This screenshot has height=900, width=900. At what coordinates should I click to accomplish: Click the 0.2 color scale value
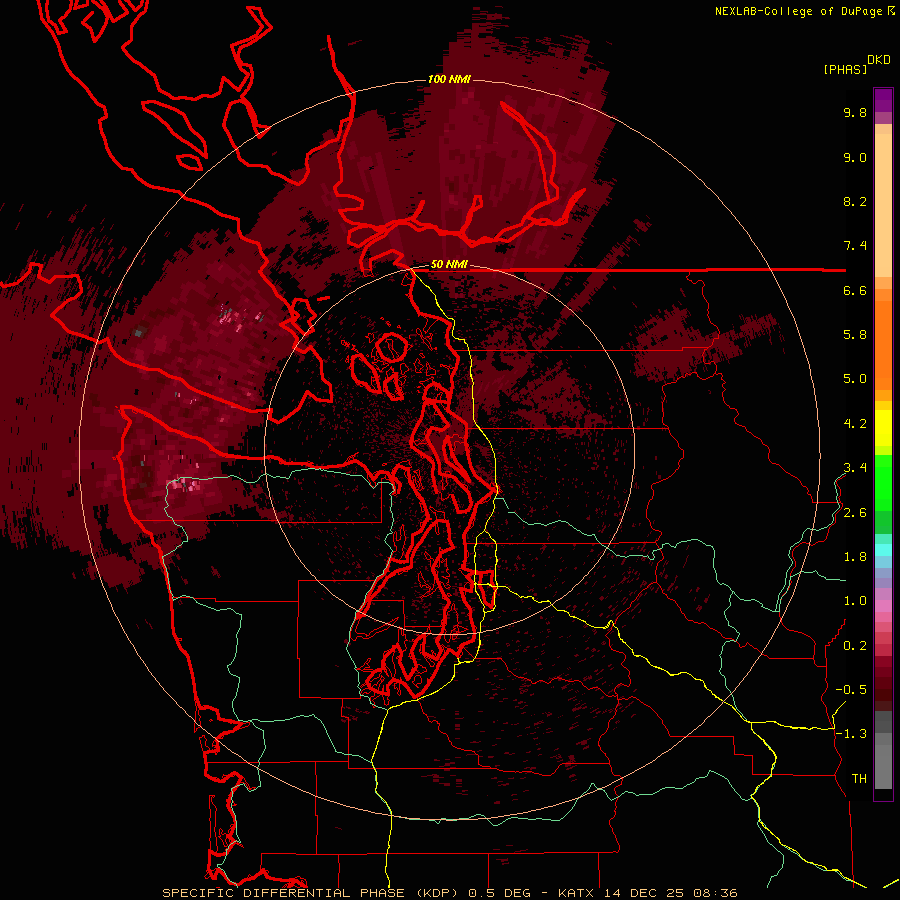click(855, 646)
